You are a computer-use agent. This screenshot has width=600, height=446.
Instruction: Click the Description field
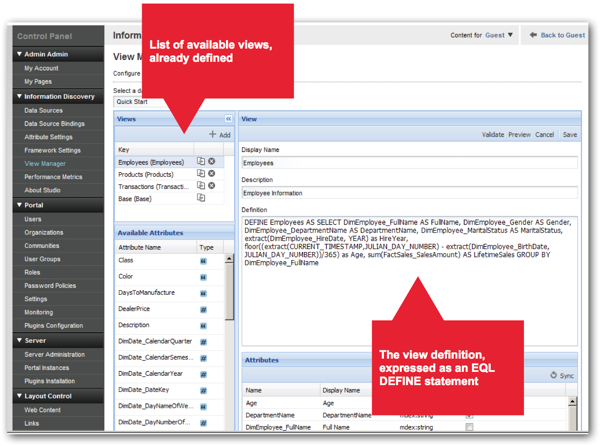click(x=409, y=193)
